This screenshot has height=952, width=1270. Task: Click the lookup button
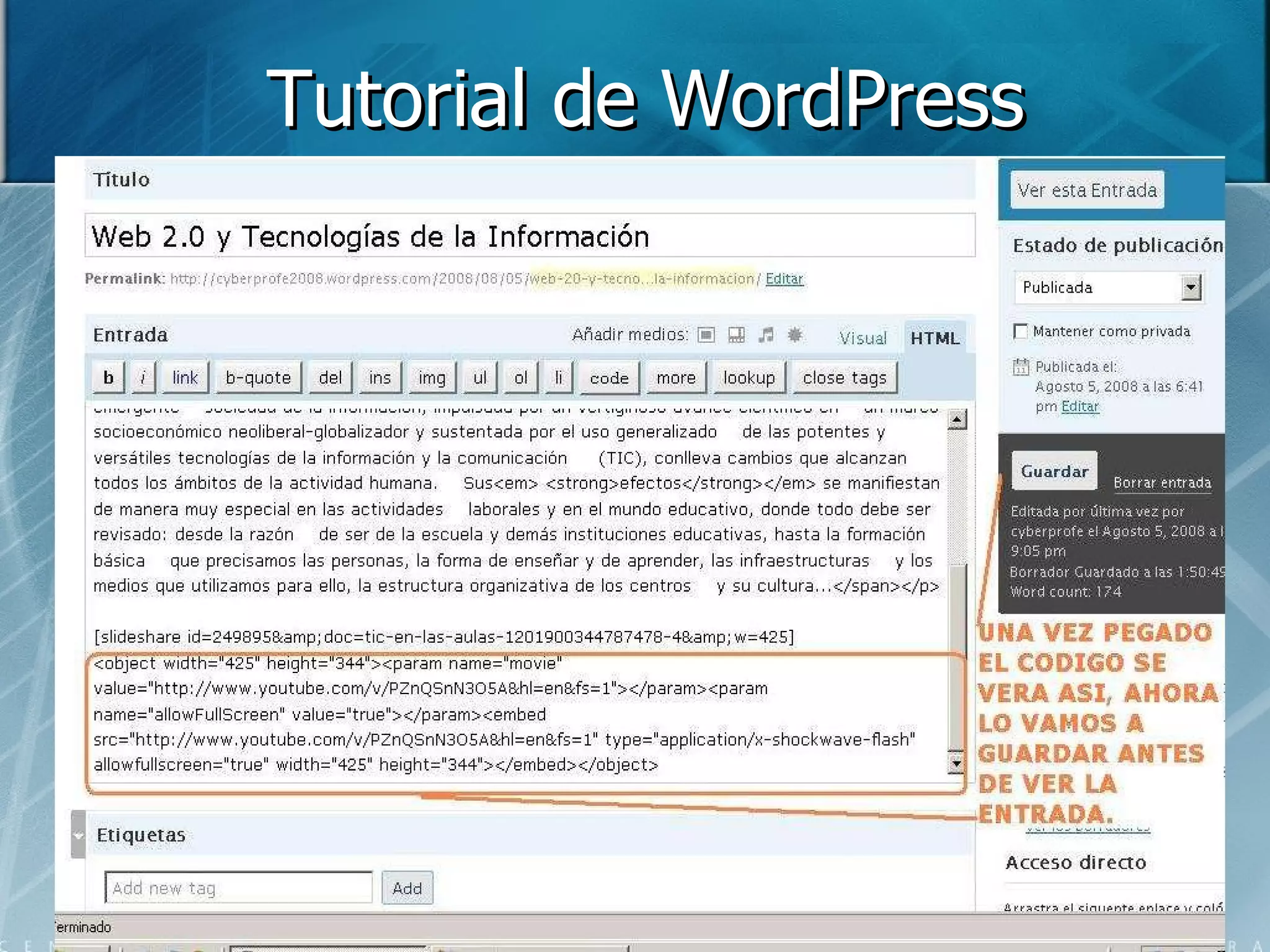coord(749,377)
